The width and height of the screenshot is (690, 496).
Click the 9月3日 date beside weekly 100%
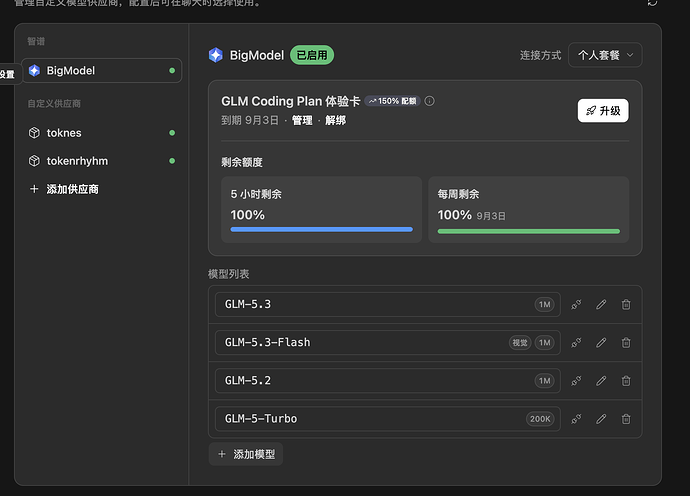[x=491, y=216]
